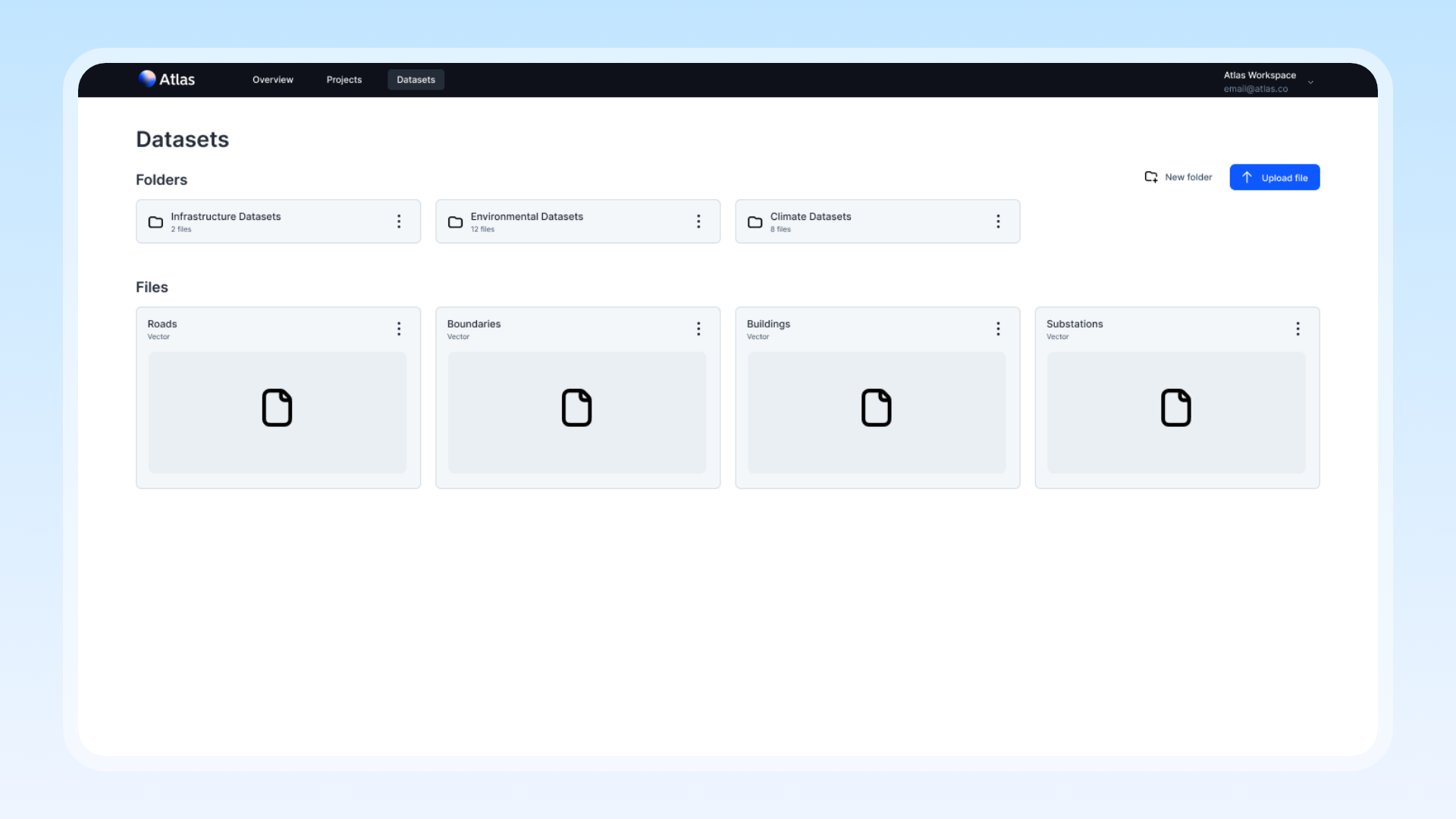The width and height of the screenshot is (1456, 819).
Task: Click the Climate Datasets folder icon
Action: pos(755,222)
